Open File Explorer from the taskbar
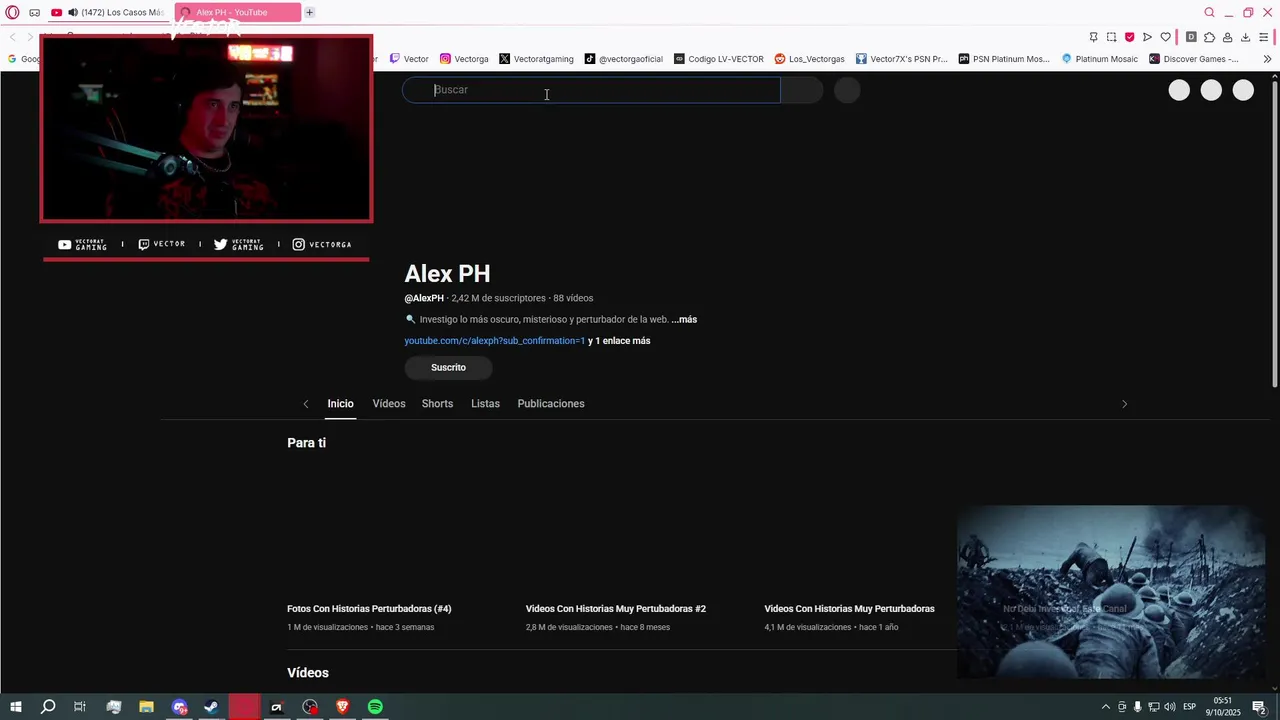Image resolution: width=1280 pixels, height=720 pixels. click(146, 707)
